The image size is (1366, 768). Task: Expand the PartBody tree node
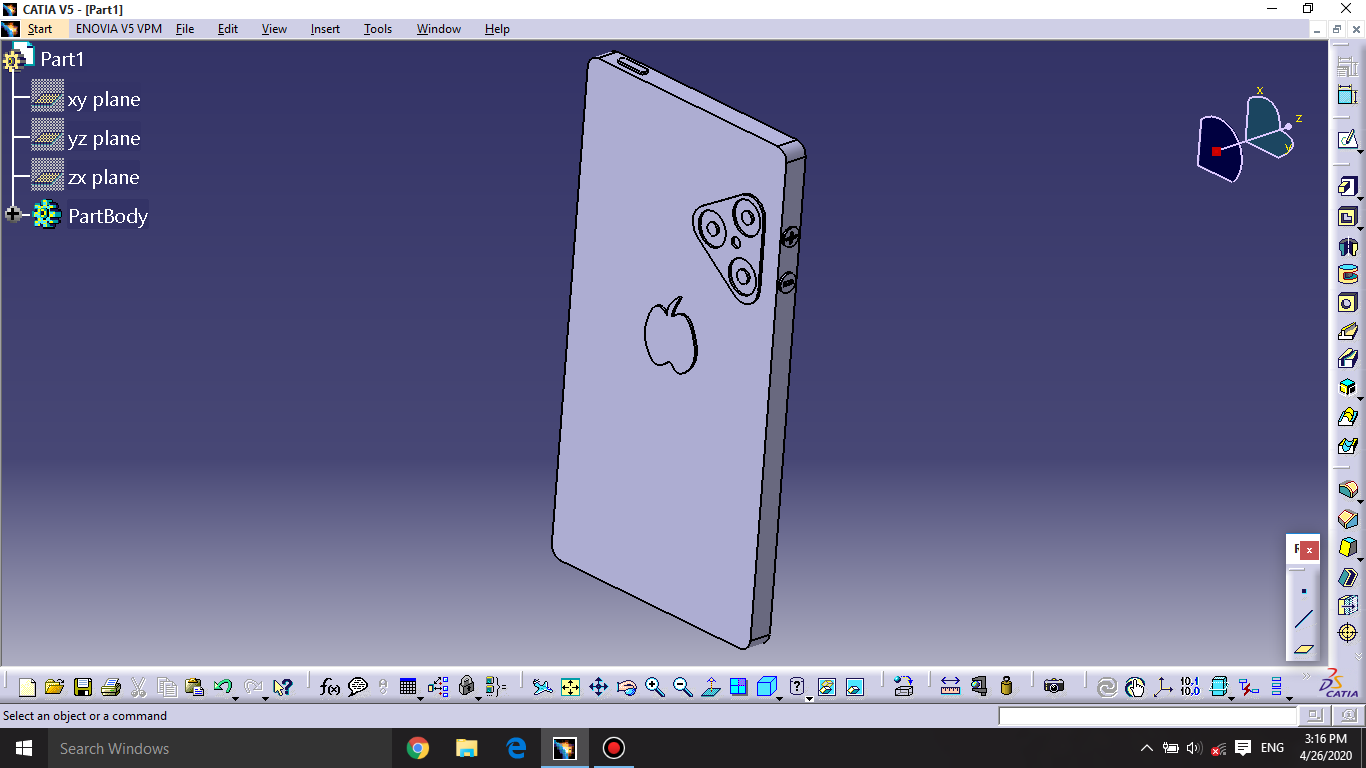[13, 214]
